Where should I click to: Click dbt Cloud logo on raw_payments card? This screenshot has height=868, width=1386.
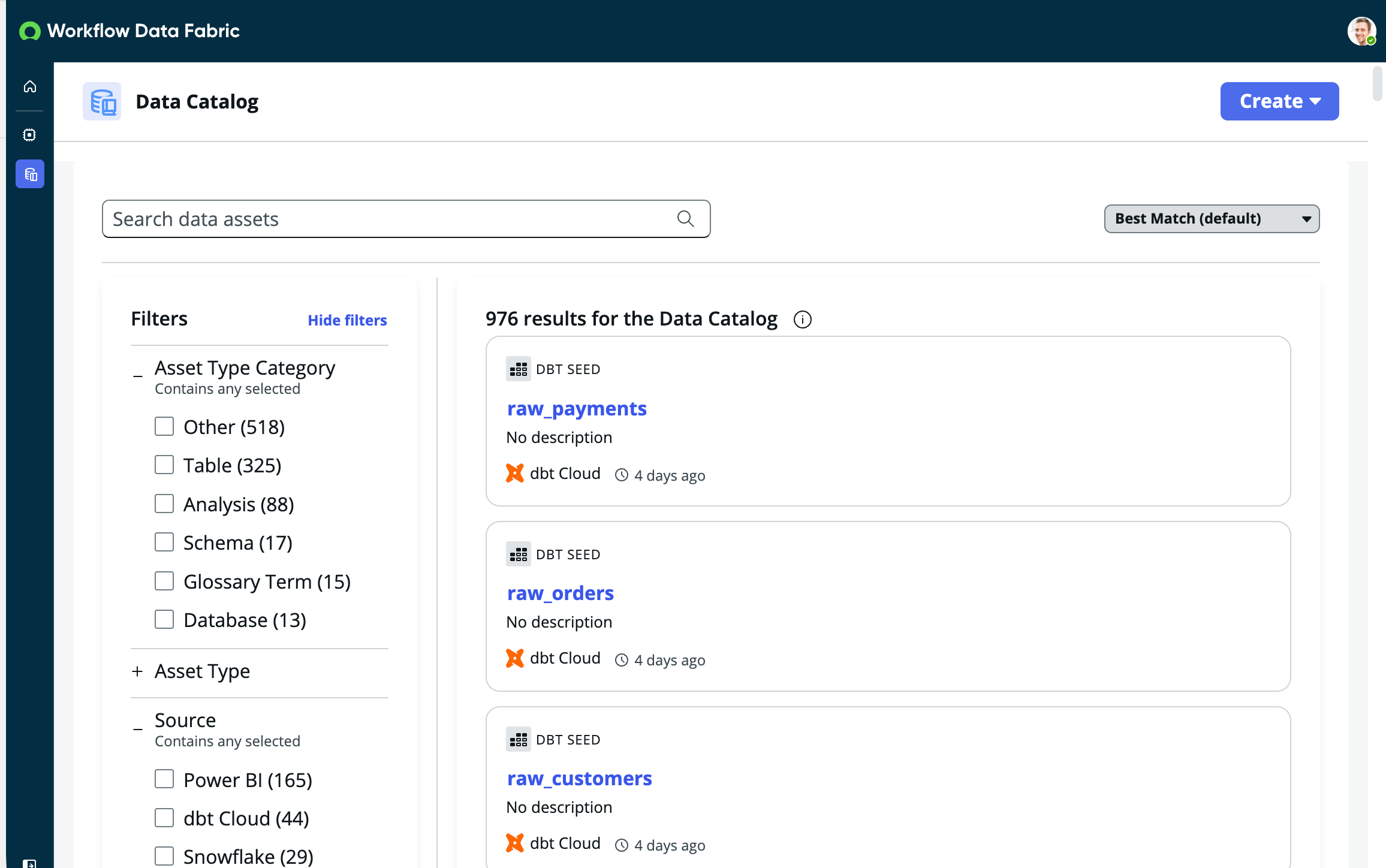click(515, 474)
